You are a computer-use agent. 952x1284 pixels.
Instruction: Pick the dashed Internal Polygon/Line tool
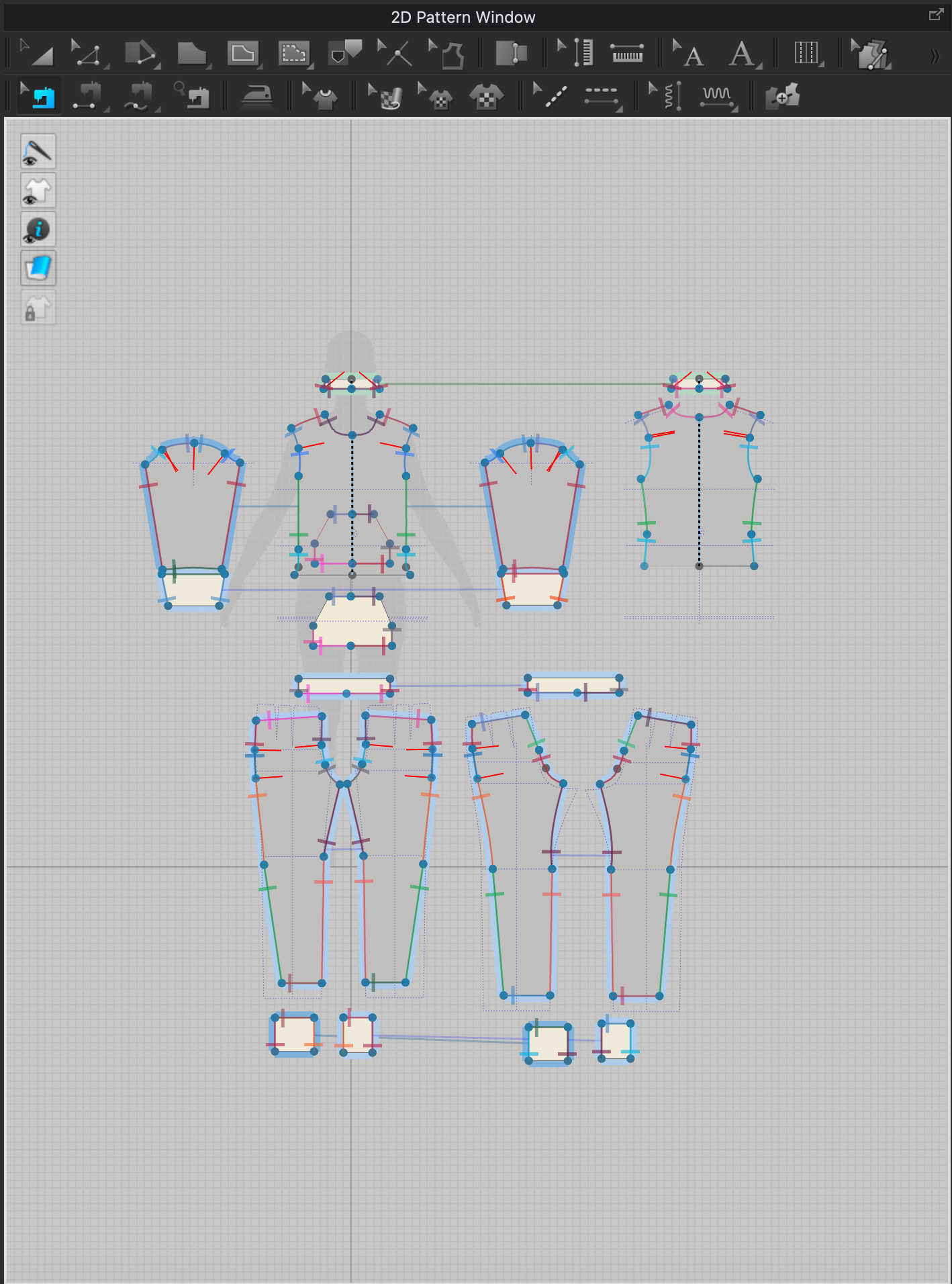[x=294, y=54]
